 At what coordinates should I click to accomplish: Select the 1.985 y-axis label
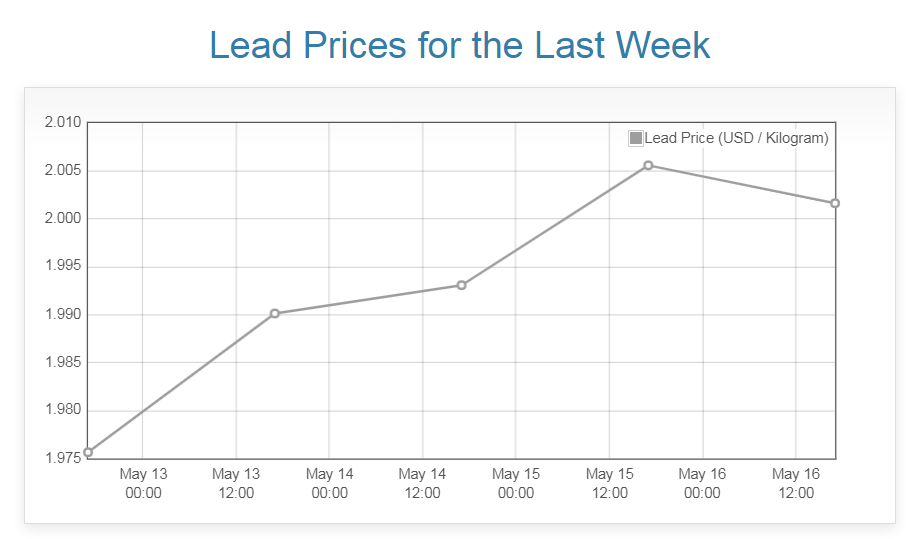click(x=62, y=363)
